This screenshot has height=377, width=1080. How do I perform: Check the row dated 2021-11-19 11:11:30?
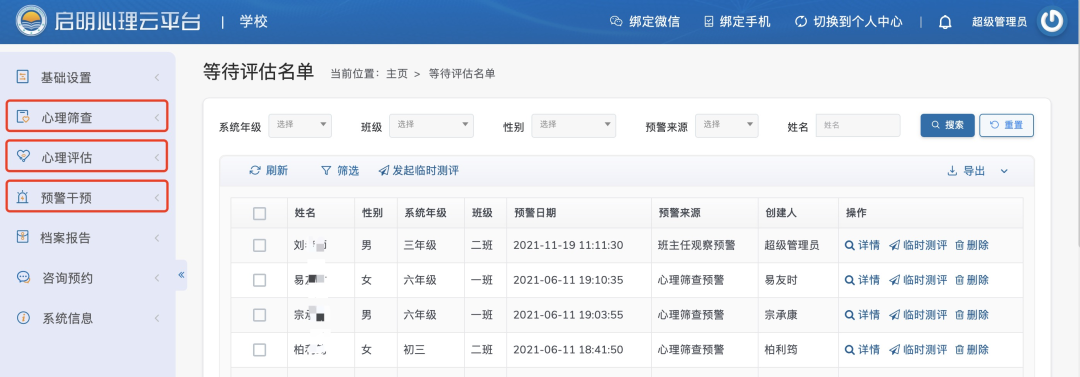coord(260,245)
